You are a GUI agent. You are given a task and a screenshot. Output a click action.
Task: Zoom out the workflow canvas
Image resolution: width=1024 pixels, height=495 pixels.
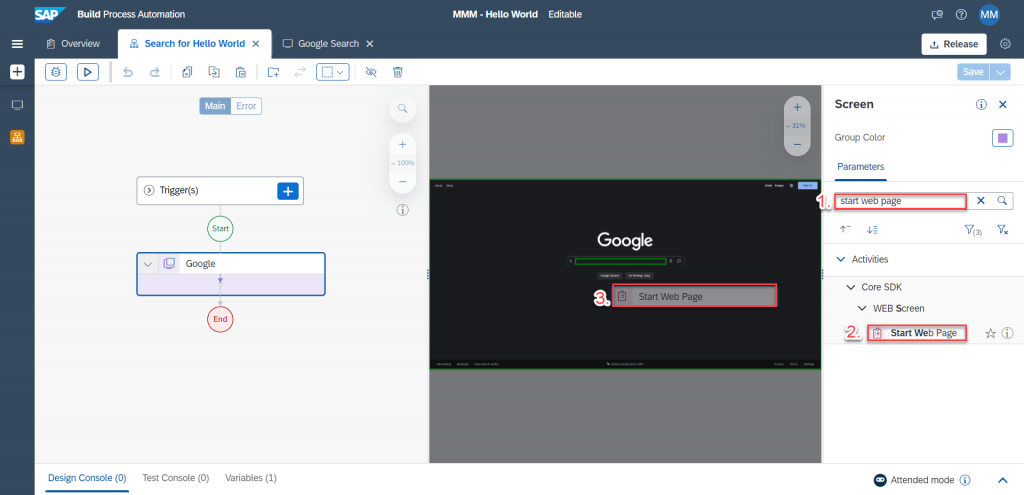tap(402, 182)
